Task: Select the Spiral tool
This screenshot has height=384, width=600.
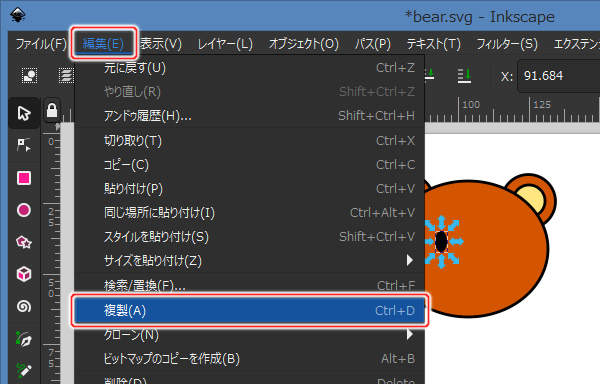Action: point(24,306)
